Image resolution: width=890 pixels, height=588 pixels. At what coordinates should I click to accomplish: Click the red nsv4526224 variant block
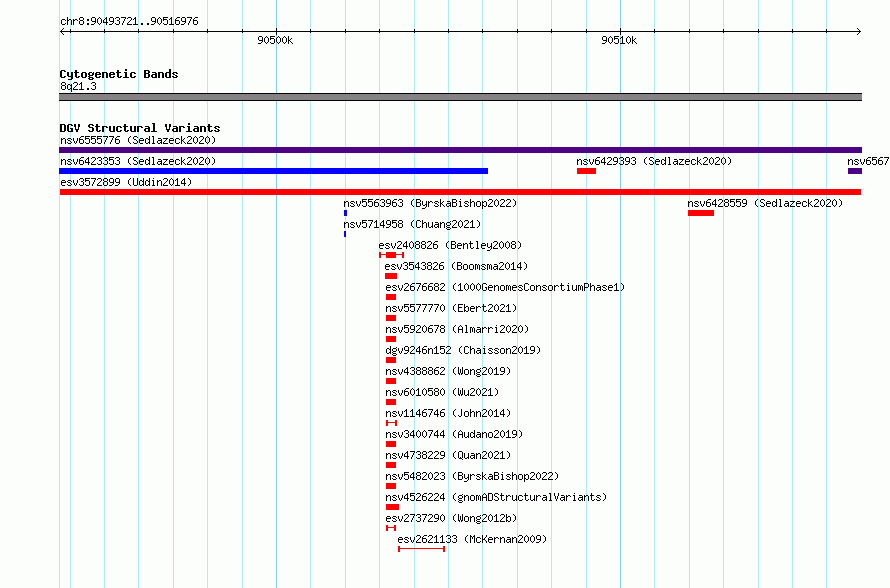[x=392, y=507]
